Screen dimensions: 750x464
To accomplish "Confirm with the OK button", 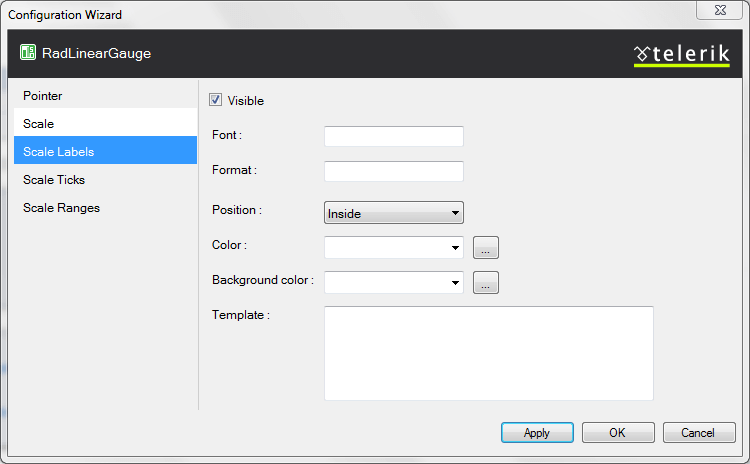I will pos(618,432).
